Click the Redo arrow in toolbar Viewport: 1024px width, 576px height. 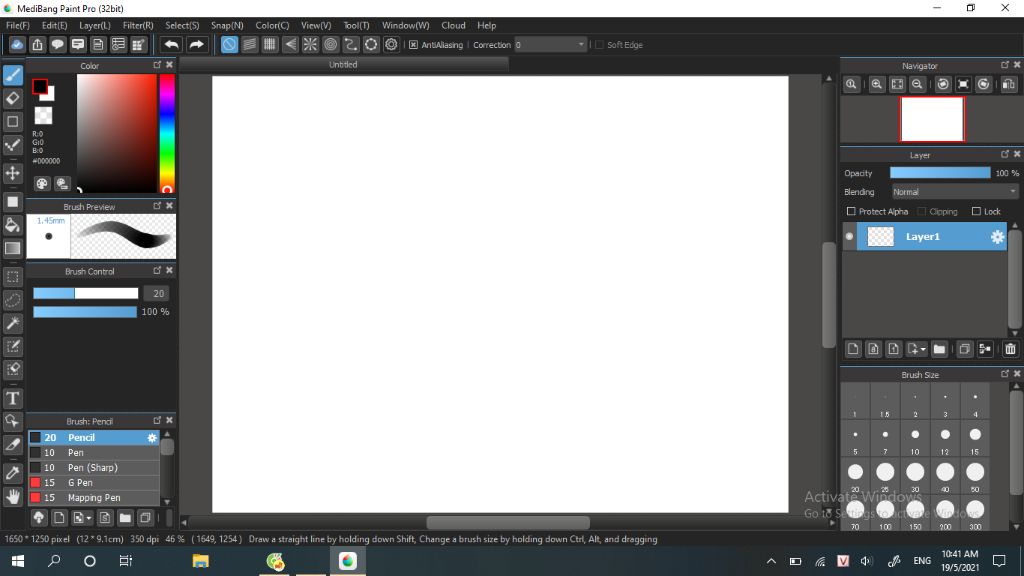(196, 44)
